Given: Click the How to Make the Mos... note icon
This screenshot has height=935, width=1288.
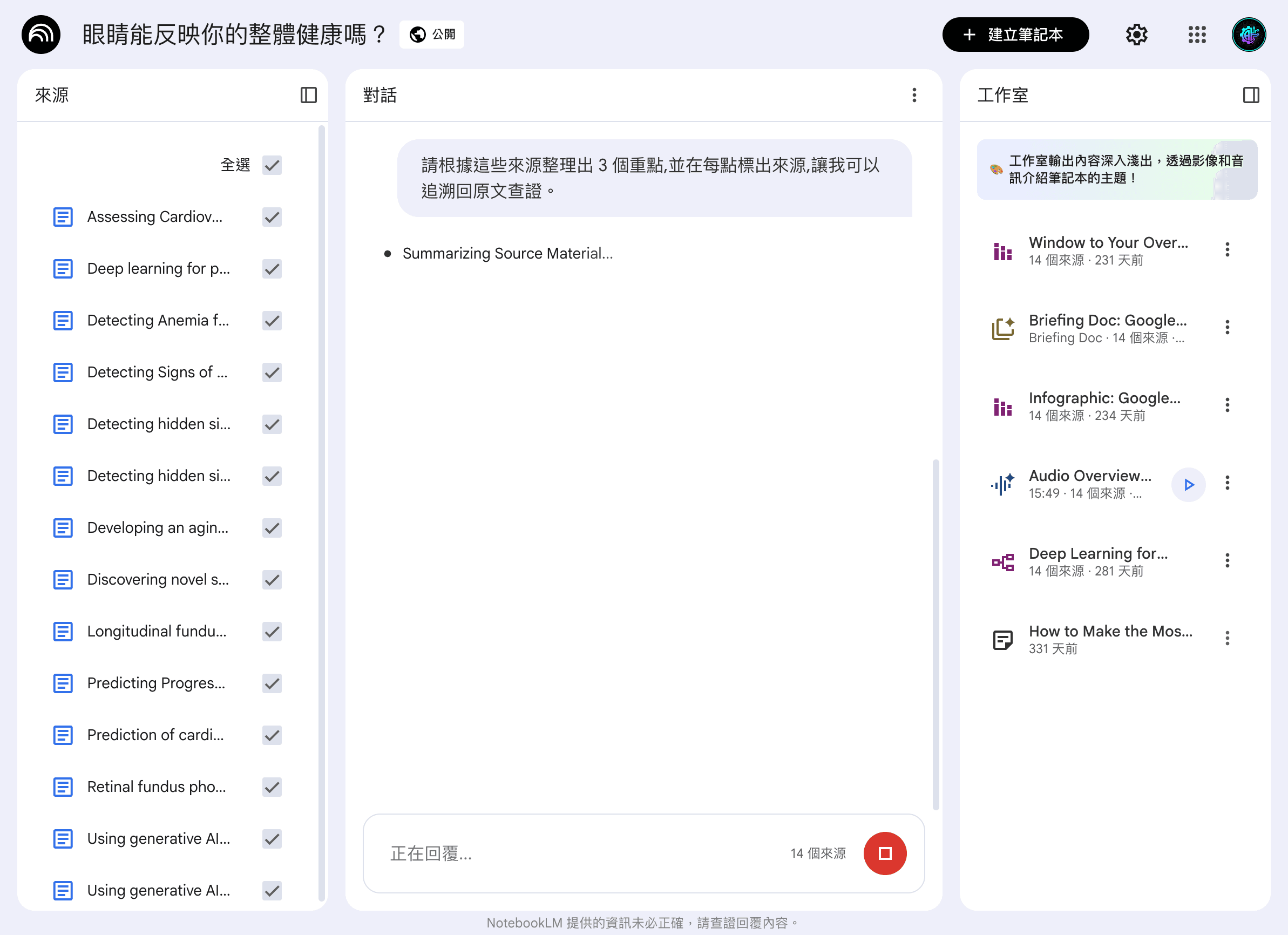Looking at the screenshot, I should coord(1002,640).
